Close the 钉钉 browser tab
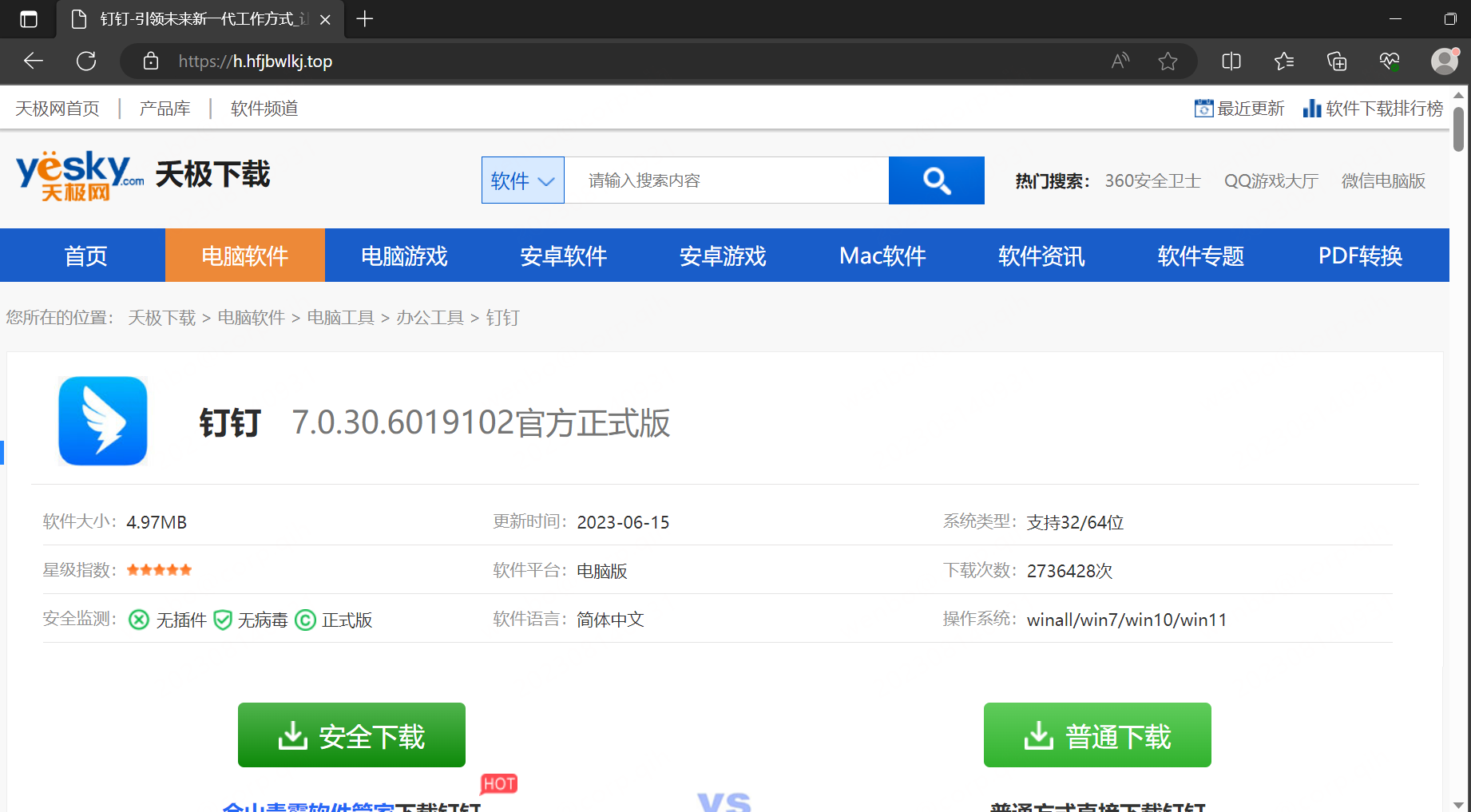Image resolution: width=1471 pixels, height=812 pixels. point(325,20)
